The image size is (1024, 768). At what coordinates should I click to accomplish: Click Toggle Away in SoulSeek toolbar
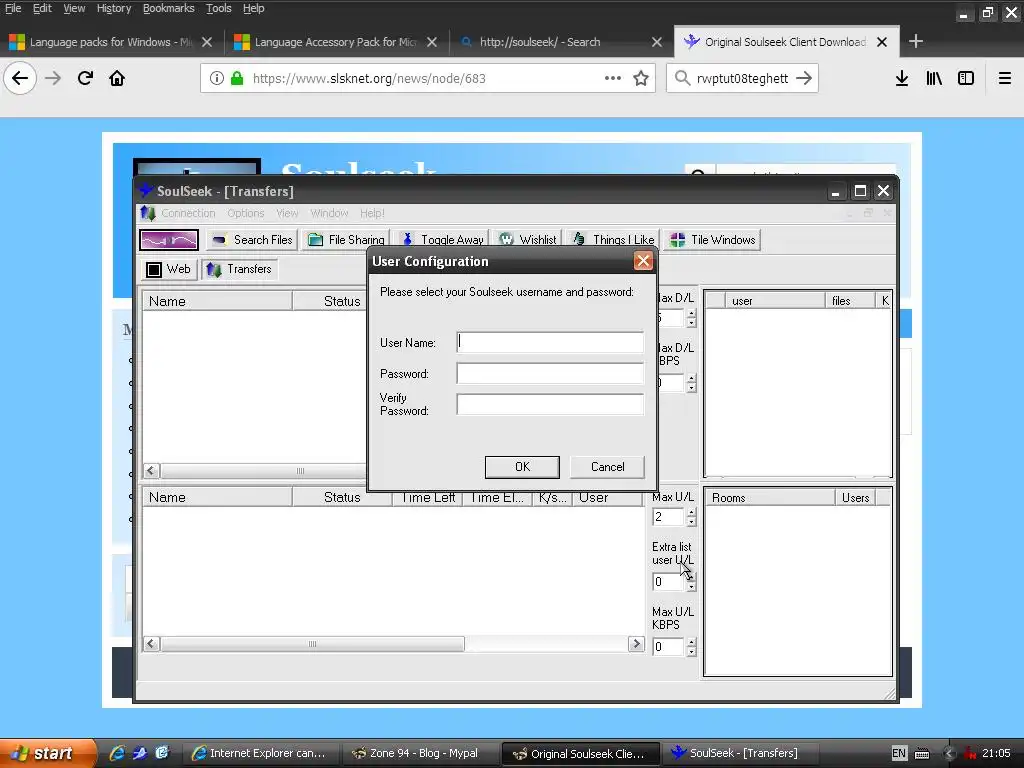(442, 240)
